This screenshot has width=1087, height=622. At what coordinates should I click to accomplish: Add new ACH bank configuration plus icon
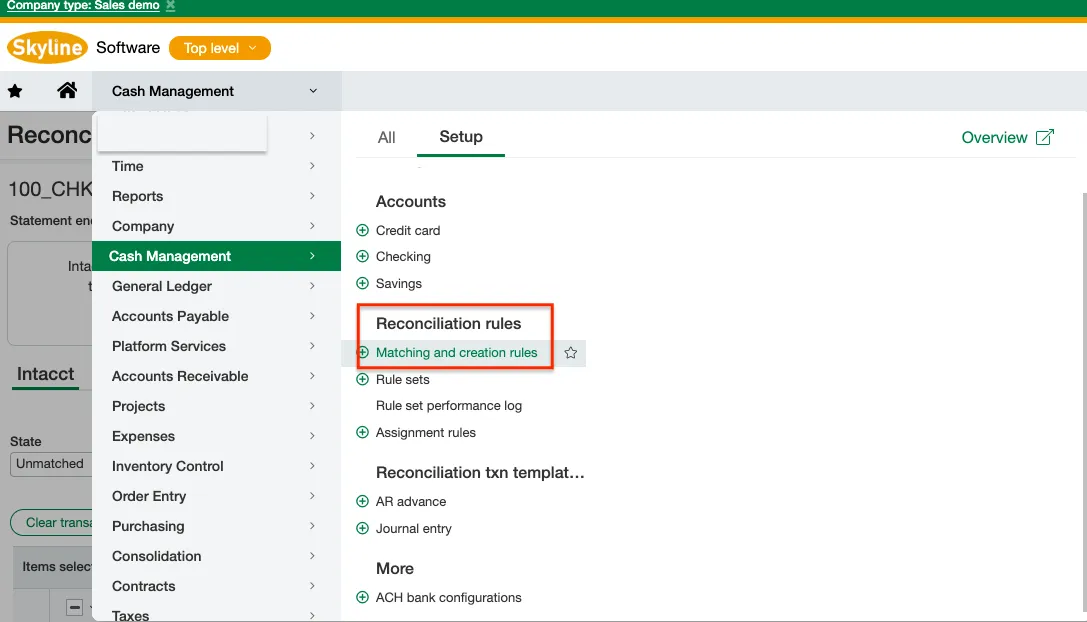click(x=362, y=597)
